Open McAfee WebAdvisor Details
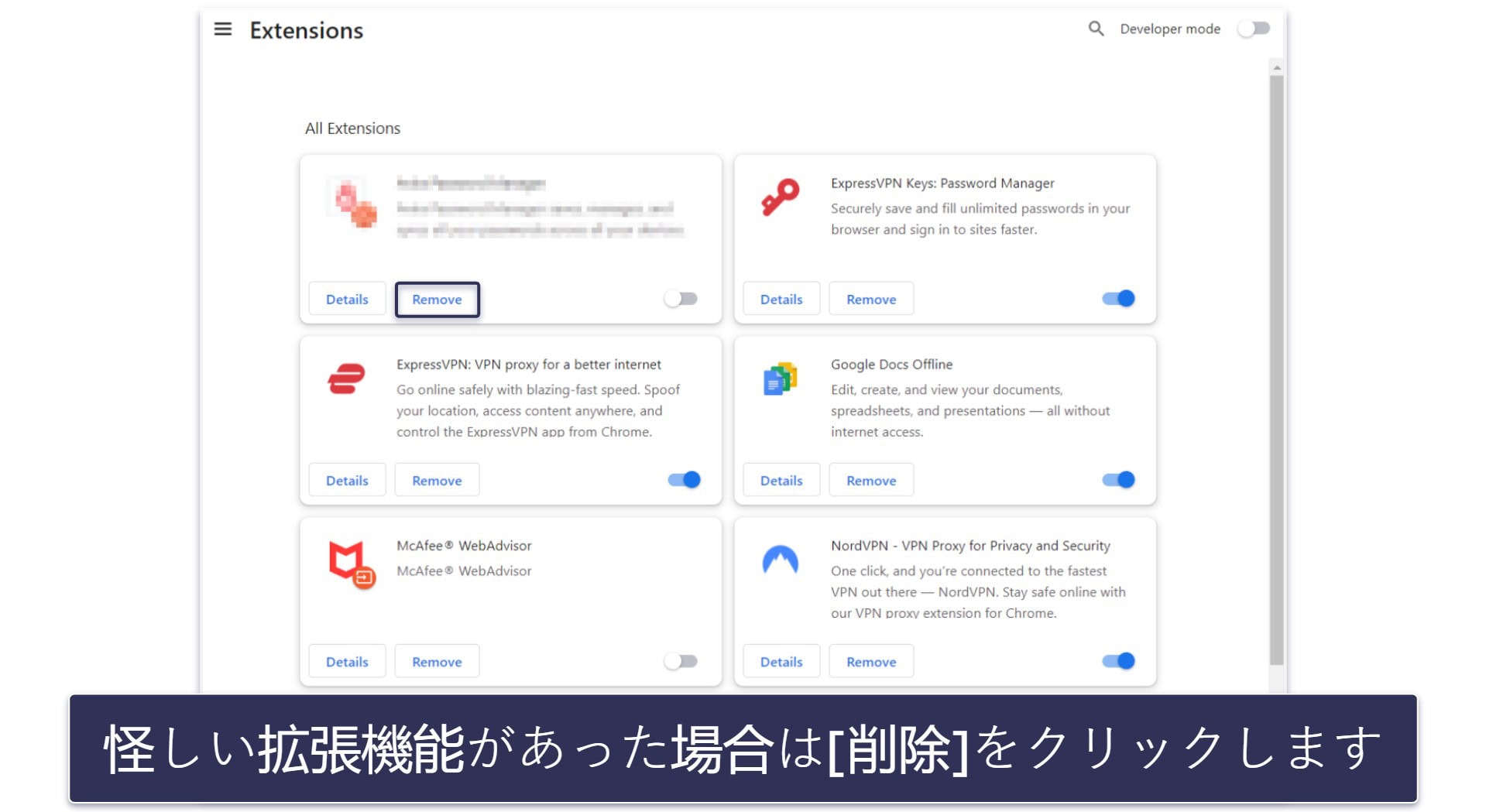Image resolution: width=1486 pixels, height=812 pixels. coord(347,661)
